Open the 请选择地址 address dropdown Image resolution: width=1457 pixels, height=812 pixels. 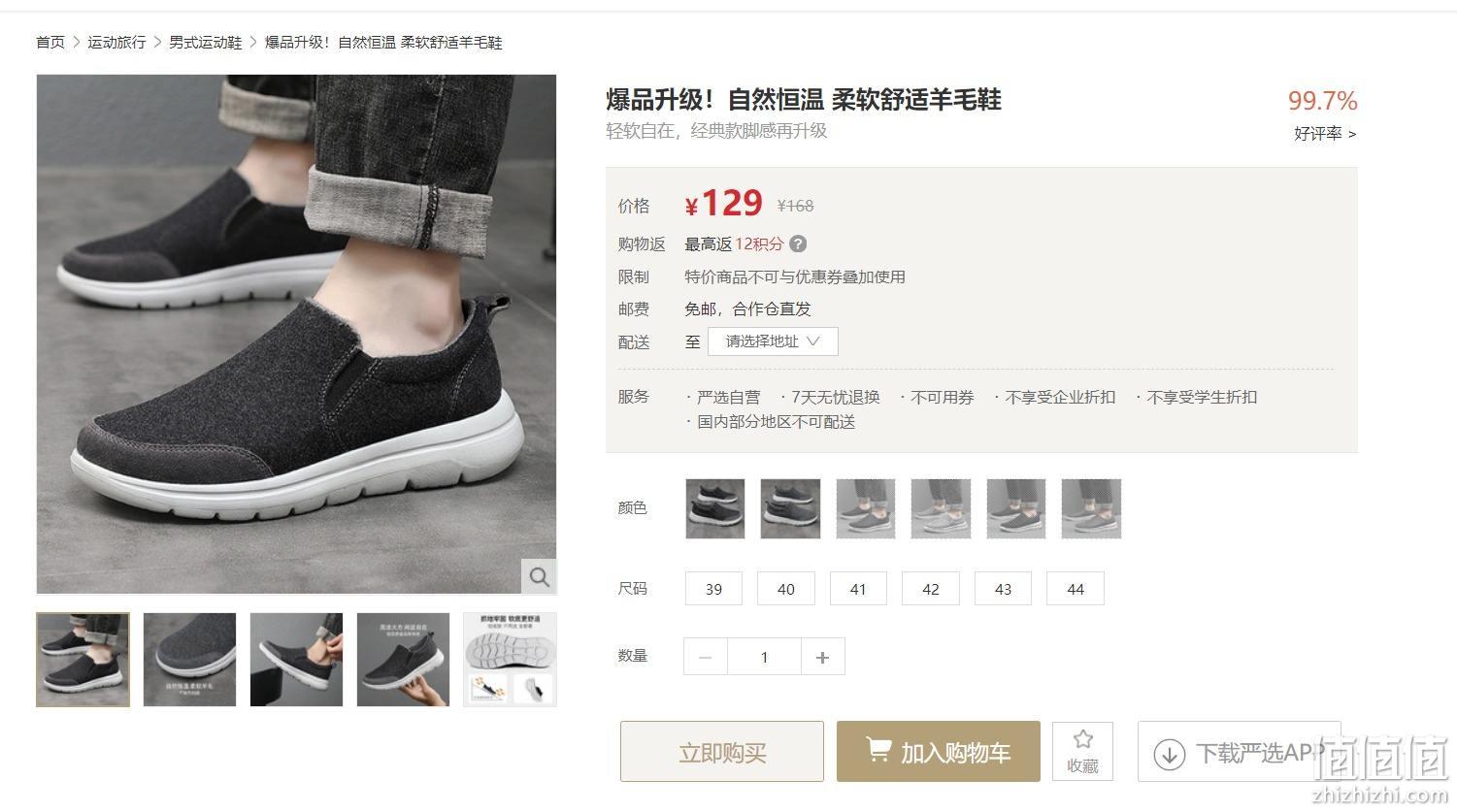click(x=773, y=341)
